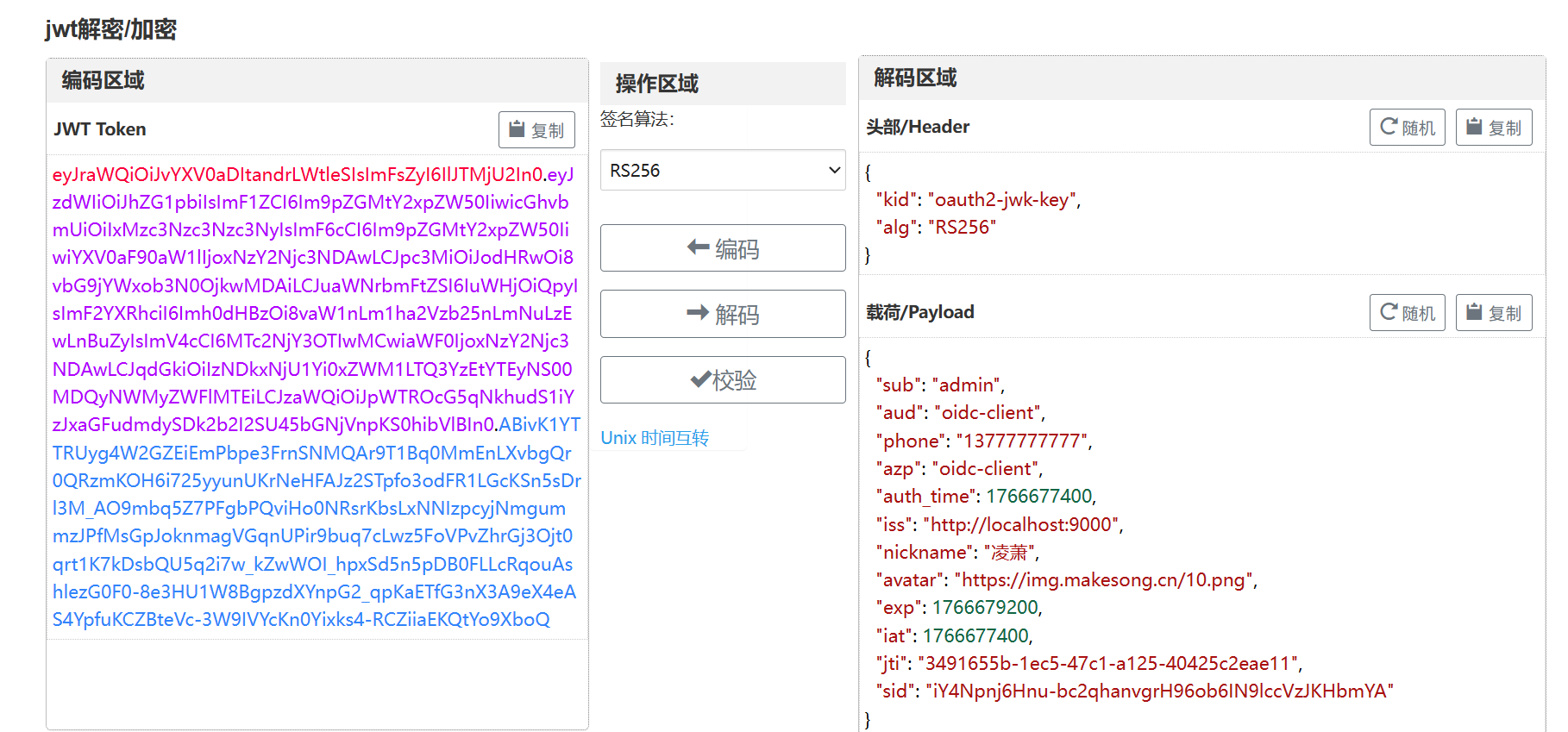This screenshot has width=1568, height=732.
Task: Open the Unix 时间互转 link
Action: click(x=655, y=438)
